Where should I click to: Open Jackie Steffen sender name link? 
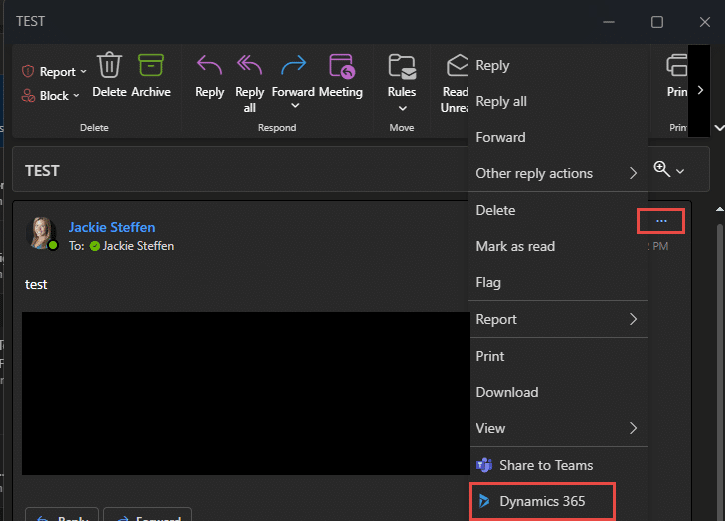(x=112, y=227)
